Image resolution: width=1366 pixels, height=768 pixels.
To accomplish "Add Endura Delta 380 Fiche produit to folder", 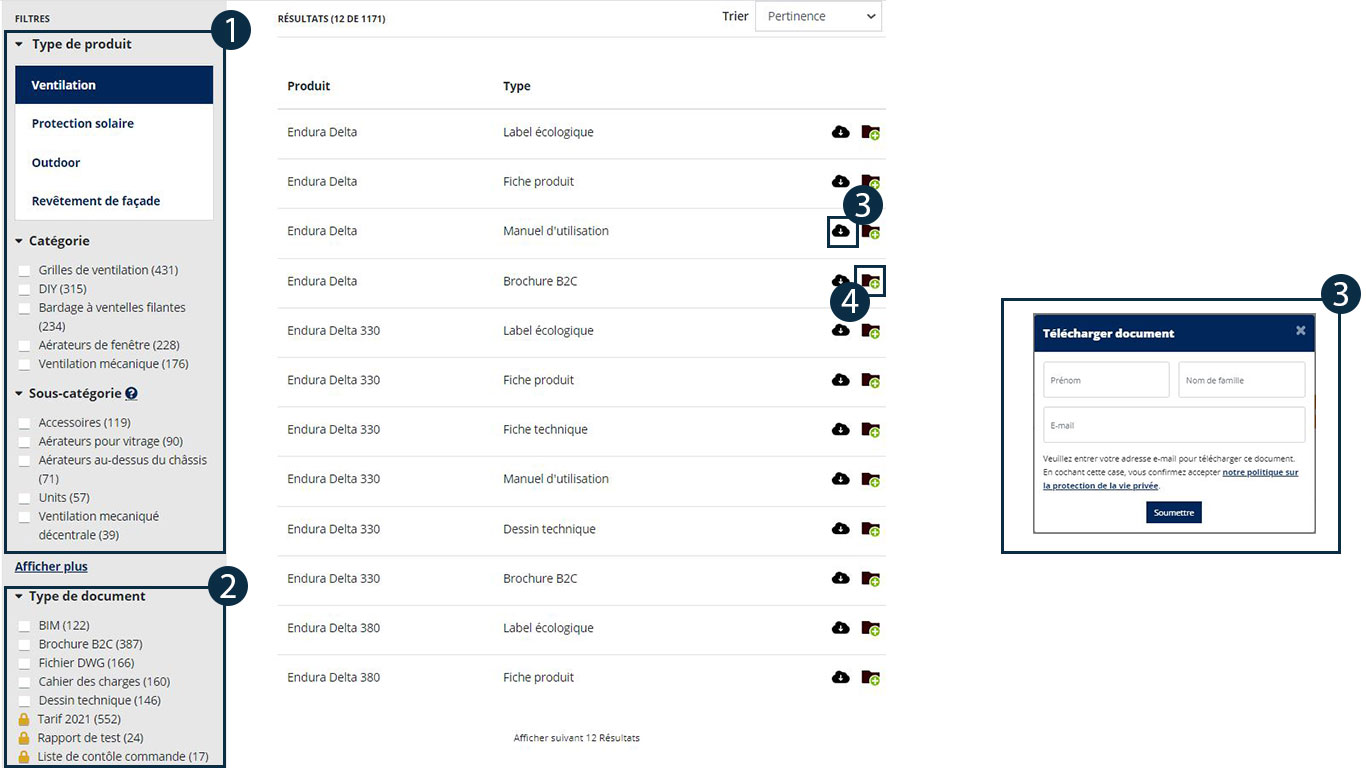I will pos(870,677).
